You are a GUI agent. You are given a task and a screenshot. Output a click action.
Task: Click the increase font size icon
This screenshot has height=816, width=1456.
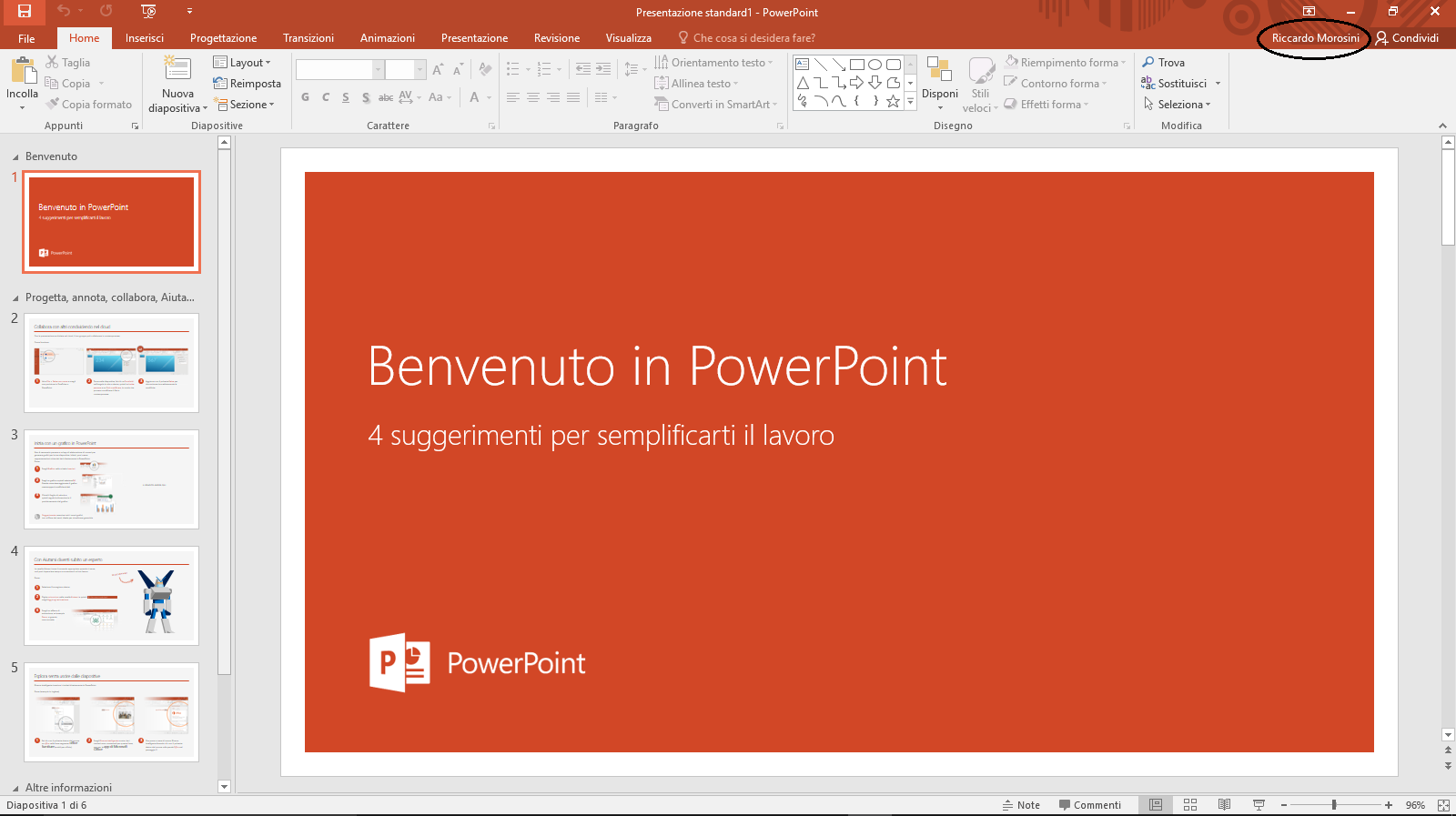click(438, 70)
